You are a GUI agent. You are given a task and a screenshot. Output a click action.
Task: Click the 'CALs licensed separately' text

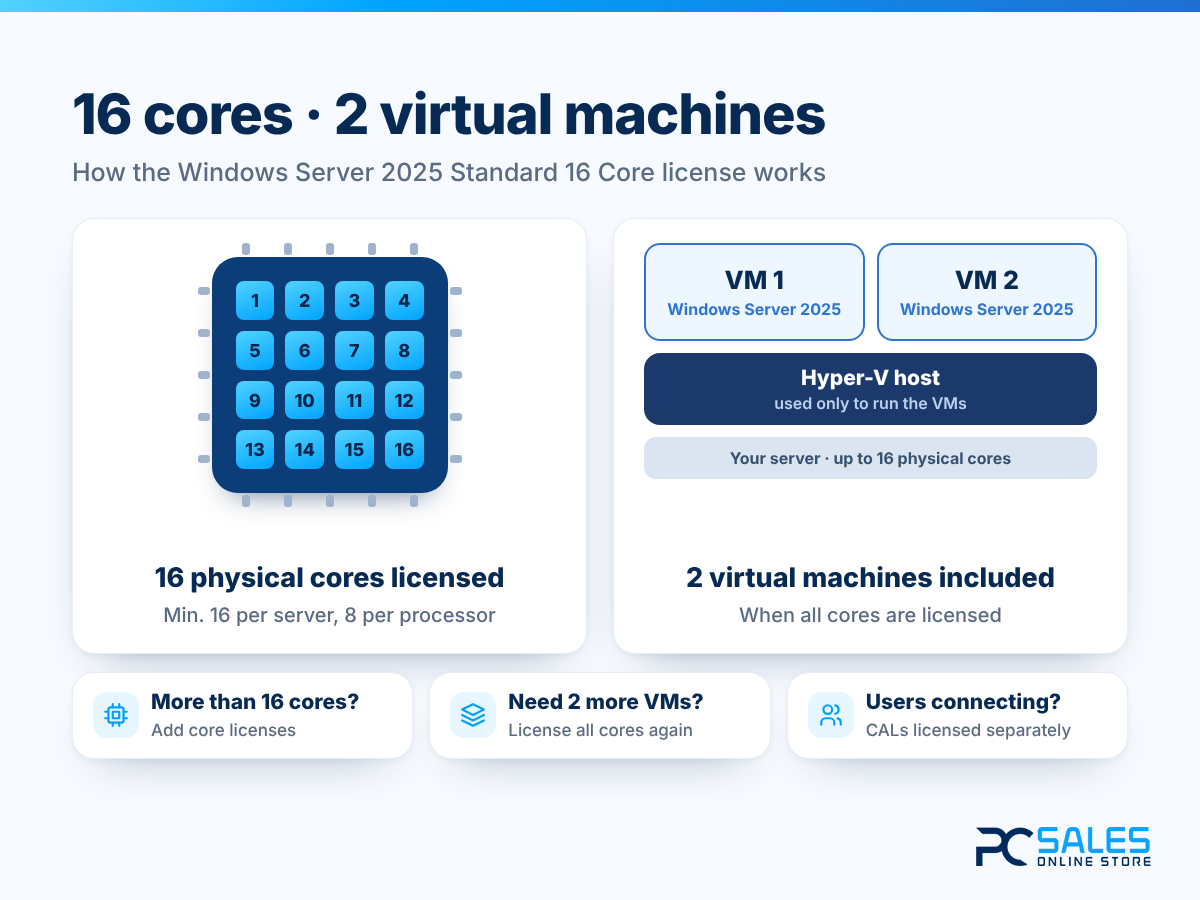pos(968,730)
